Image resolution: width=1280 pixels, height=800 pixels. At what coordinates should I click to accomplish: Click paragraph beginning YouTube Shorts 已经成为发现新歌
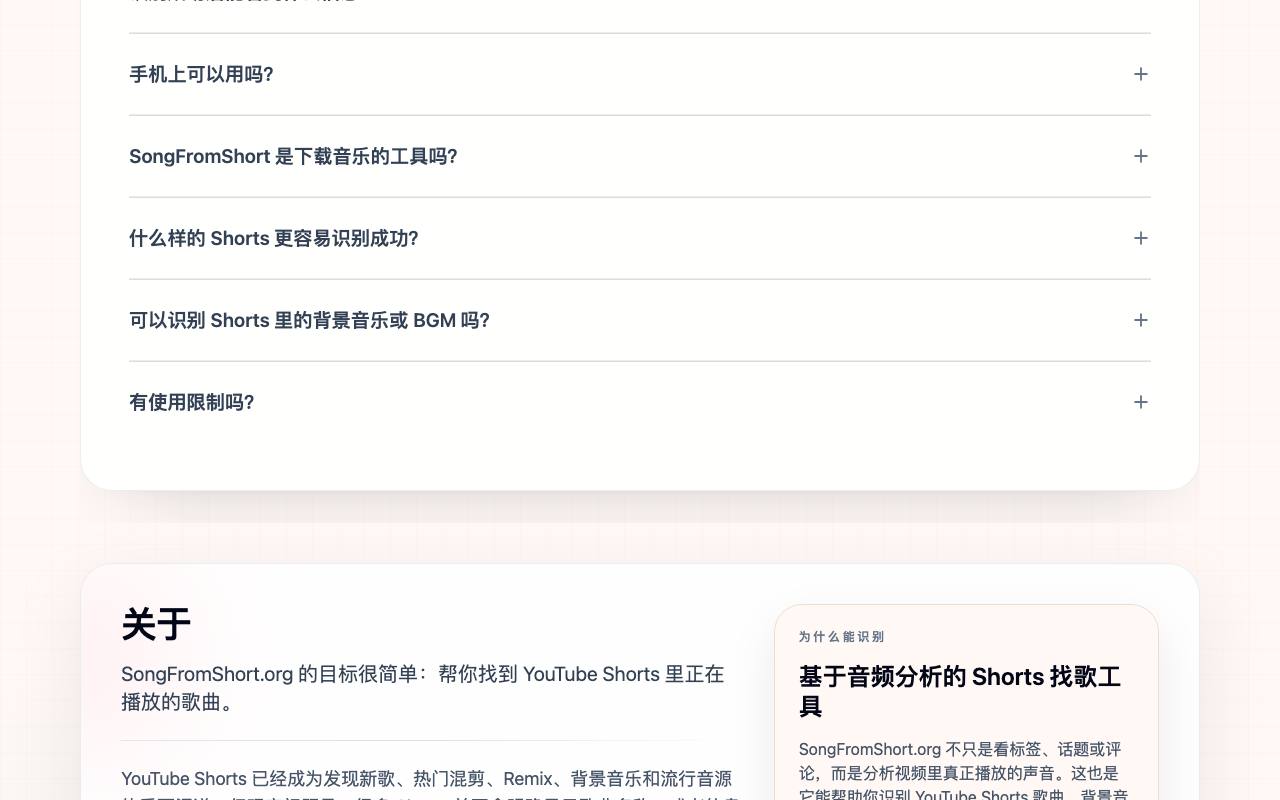430,784
